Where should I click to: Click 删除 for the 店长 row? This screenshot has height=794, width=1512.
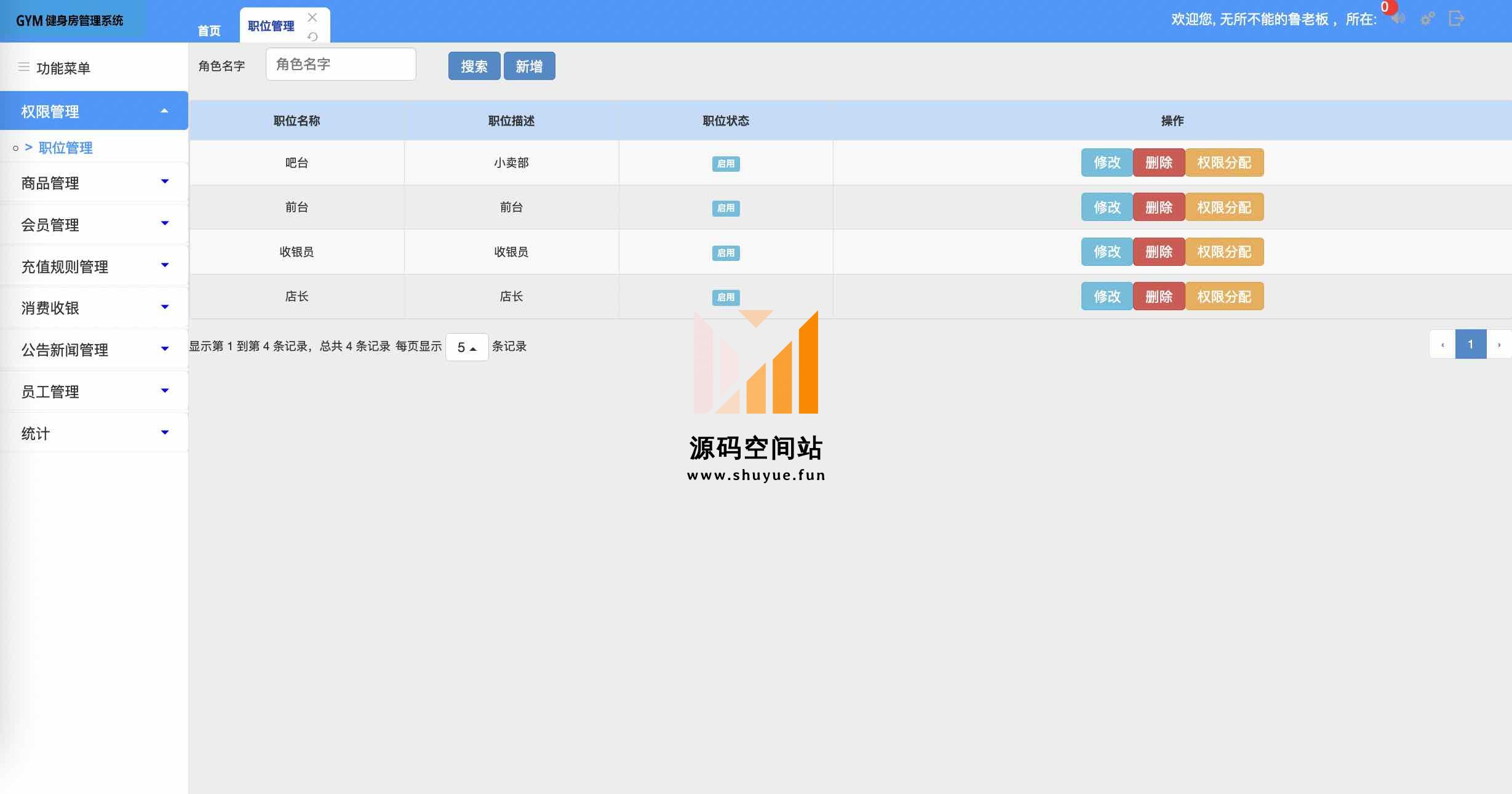(x=1159, y=297)
